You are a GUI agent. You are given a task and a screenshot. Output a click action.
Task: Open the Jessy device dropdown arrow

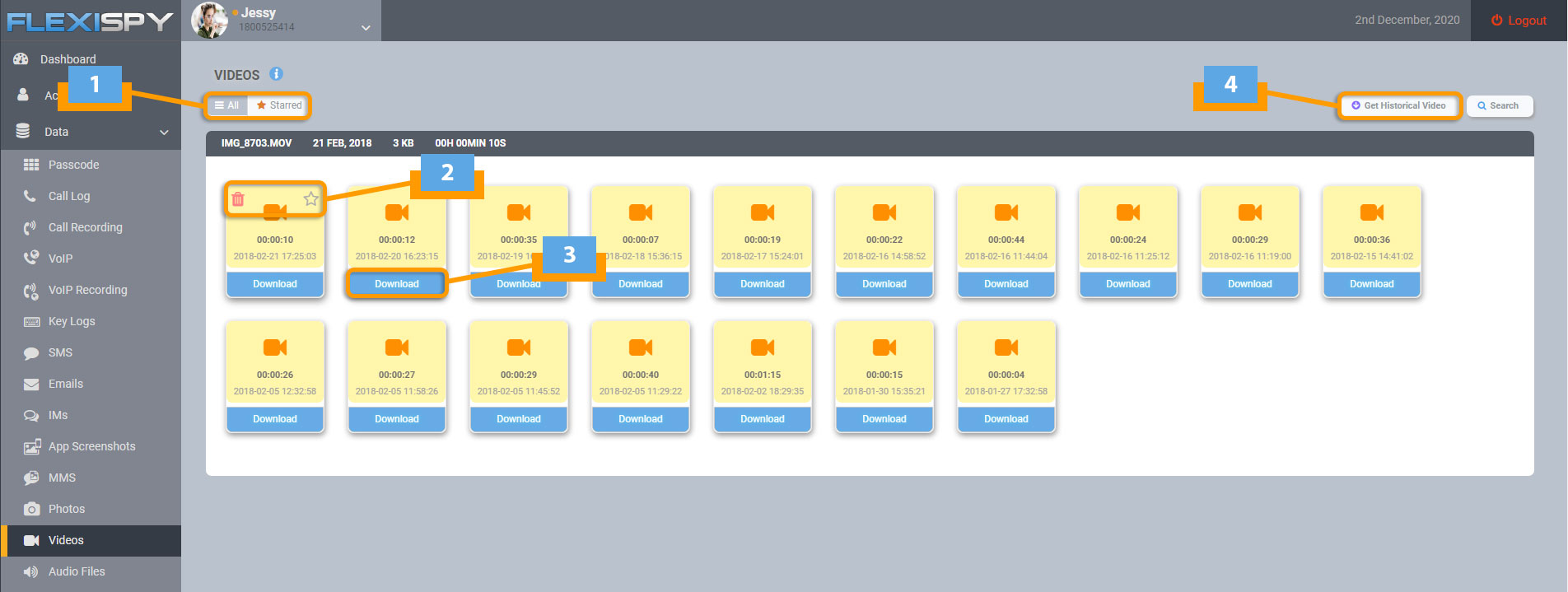coord(366,28)
